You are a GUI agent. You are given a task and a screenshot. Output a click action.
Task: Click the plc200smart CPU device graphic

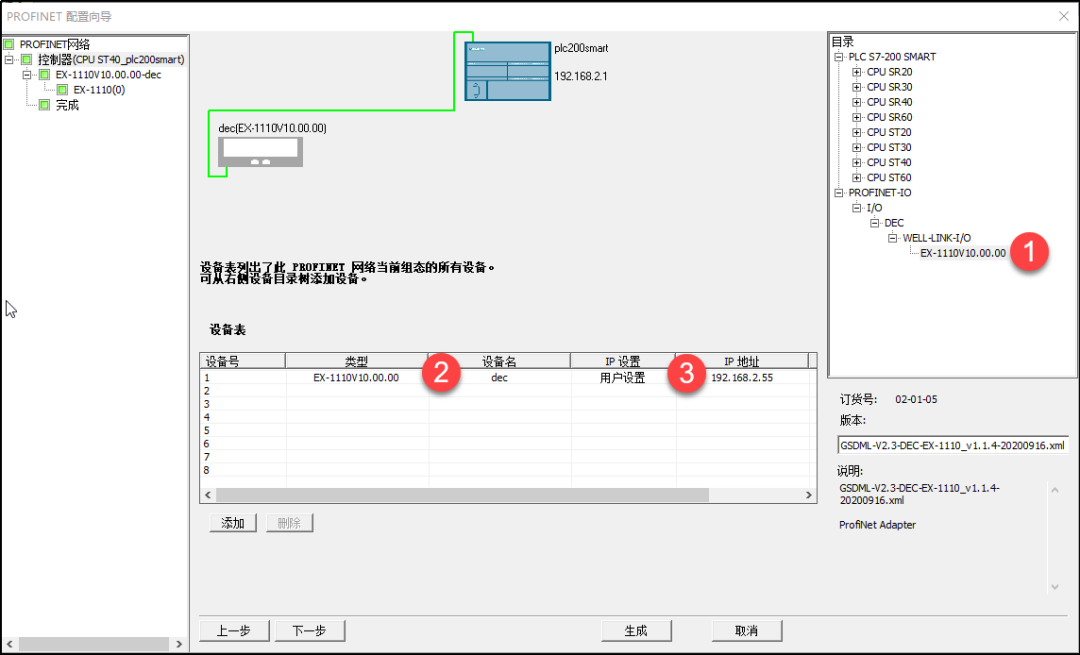508,71
